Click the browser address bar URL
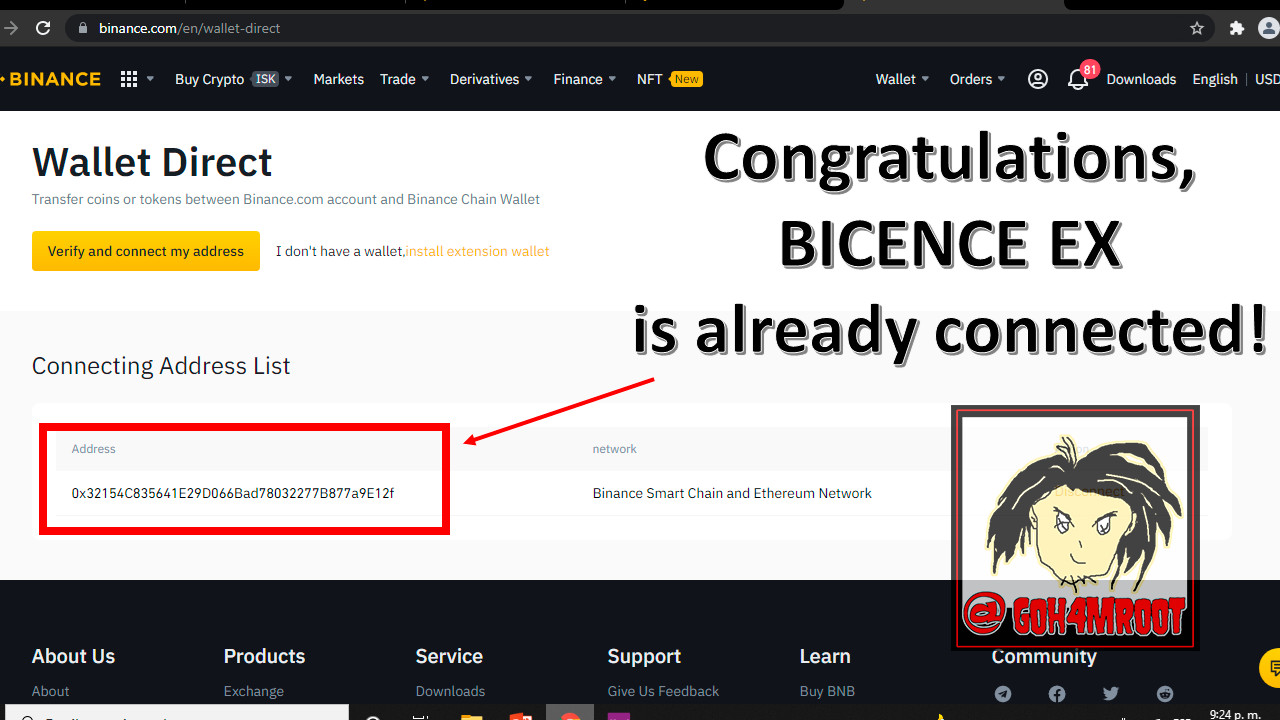This screenshot has height=720, width=1280. tap(190, 28)
